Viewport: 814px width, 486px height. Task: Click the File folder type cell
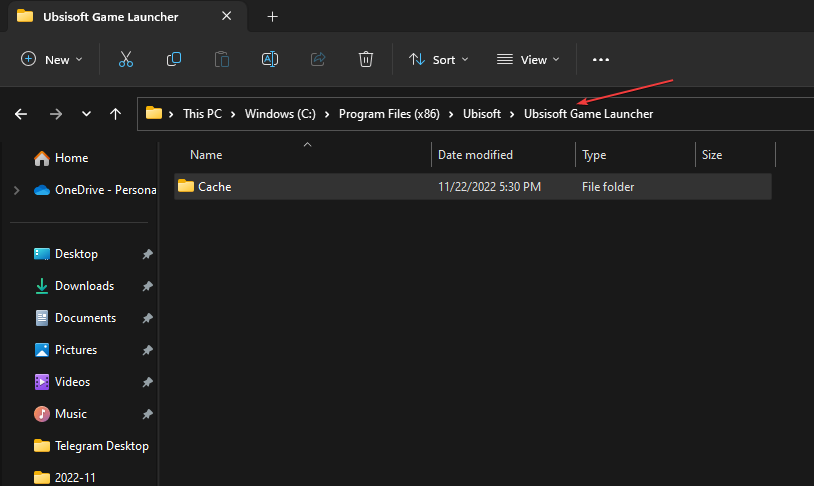[608, 187]
